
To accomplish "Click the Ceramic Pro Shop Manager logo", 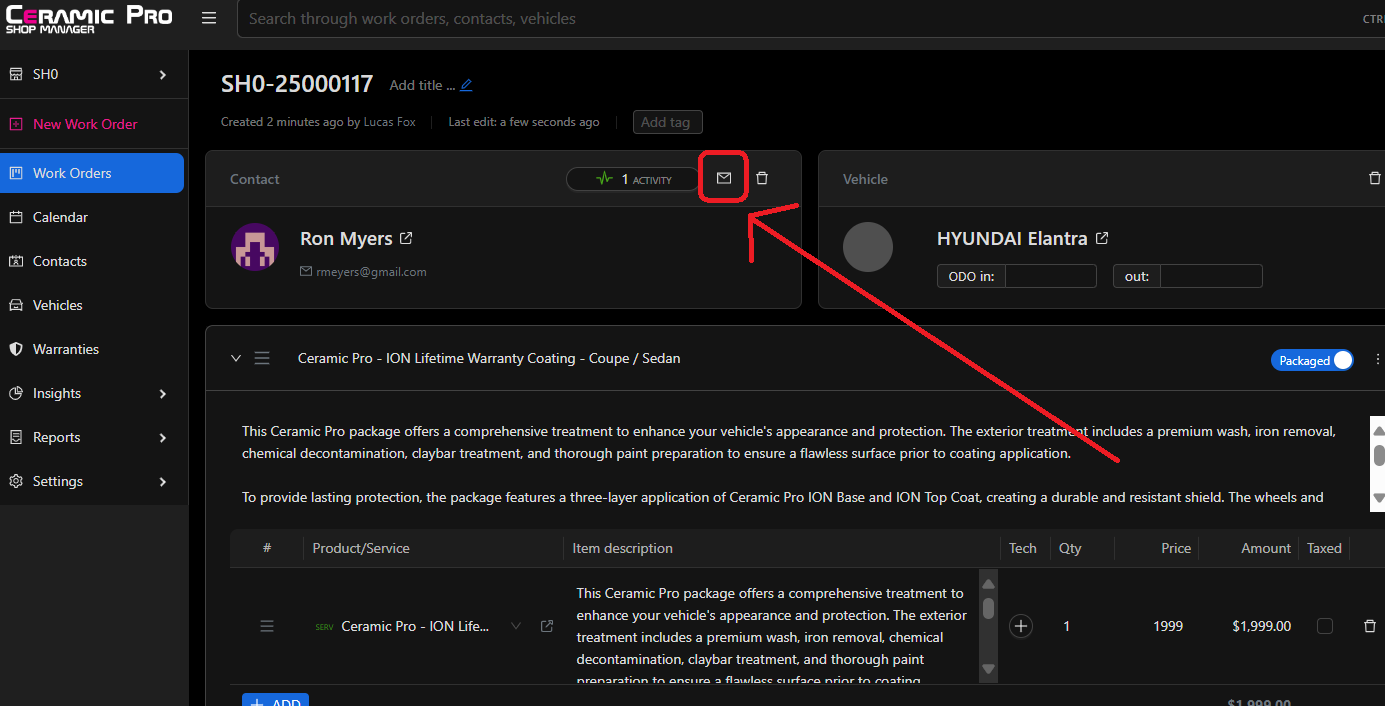I will point(89,20).
